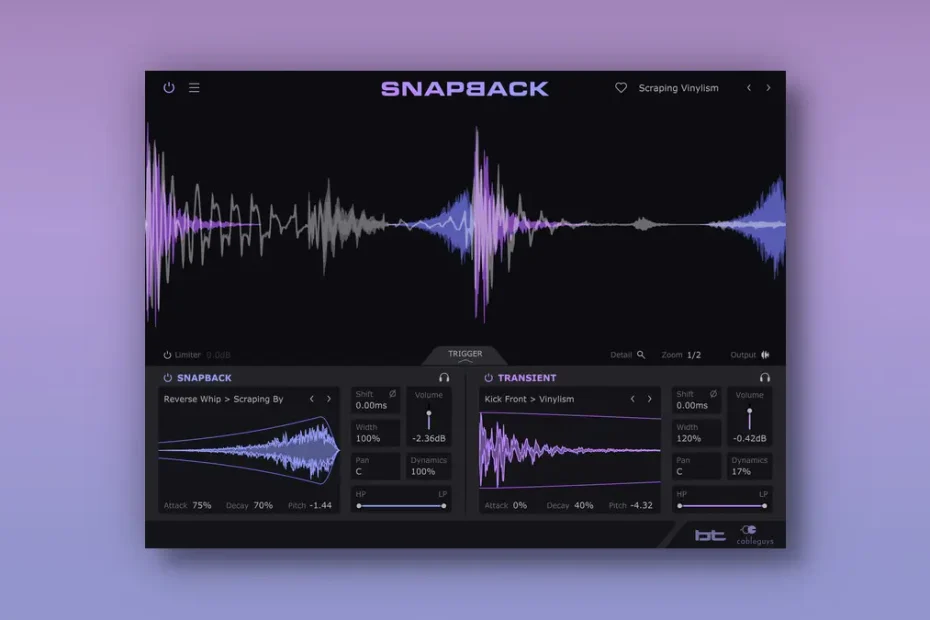Screen dimensions: 930x620
Task: Toggle the Limiter power switch
Action: 168,355
